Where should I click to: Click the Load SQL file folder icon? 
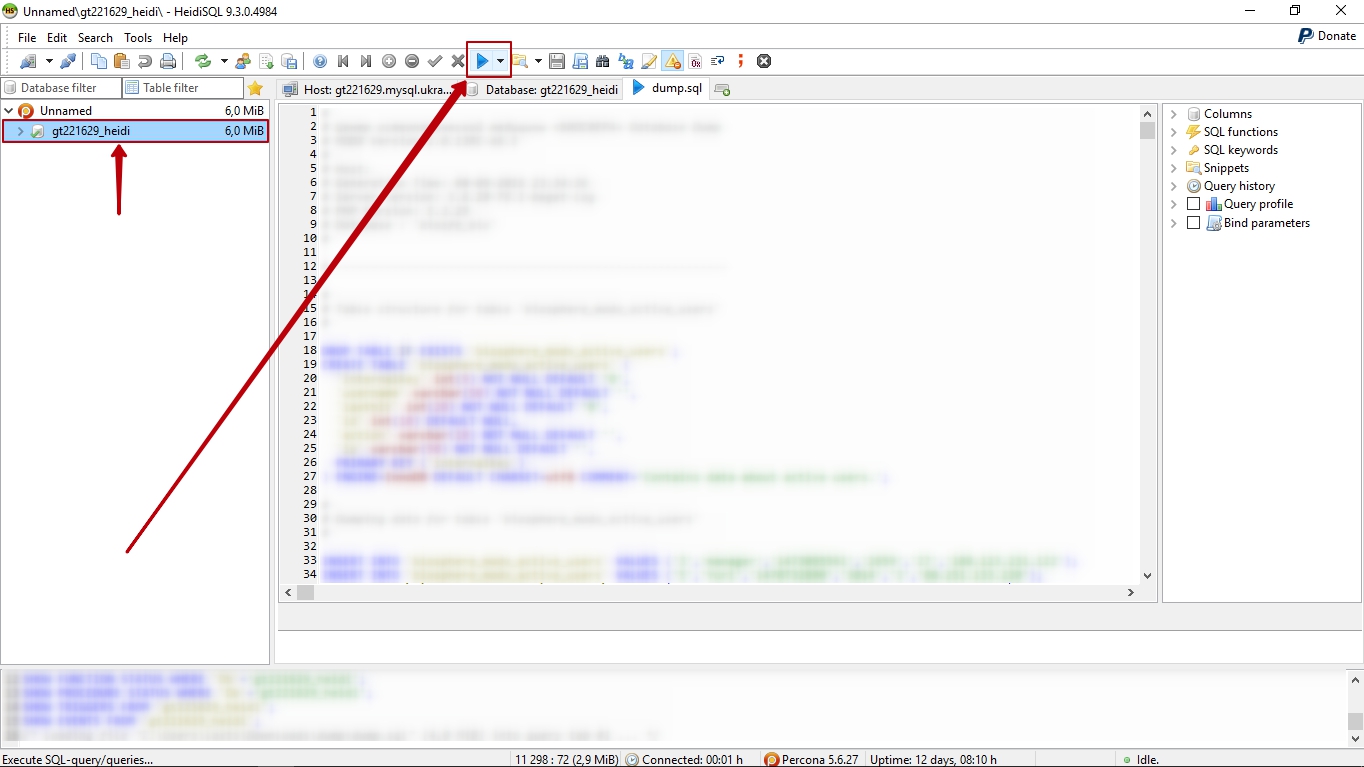pos(520,61)
